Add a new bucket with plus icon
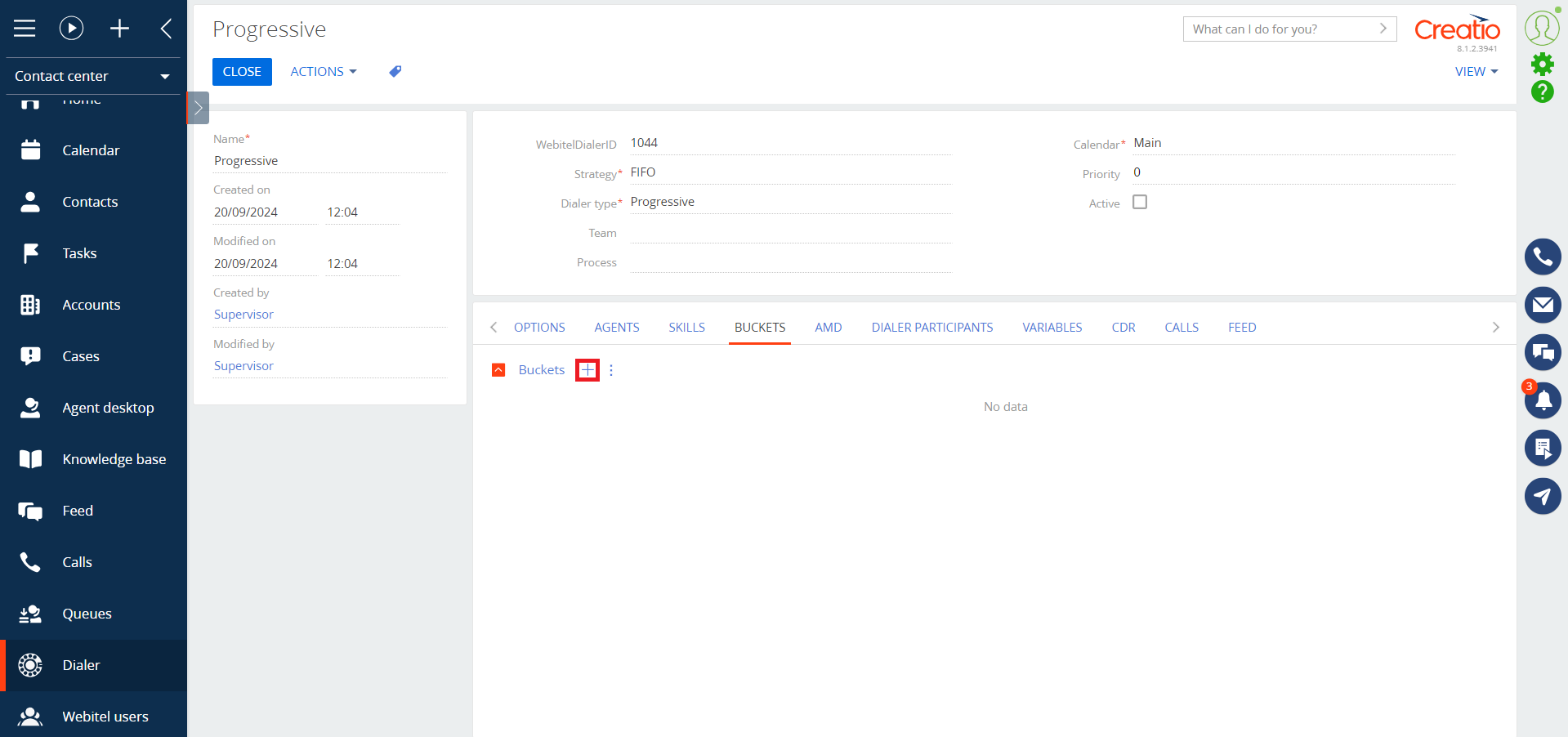 (587, 370)
